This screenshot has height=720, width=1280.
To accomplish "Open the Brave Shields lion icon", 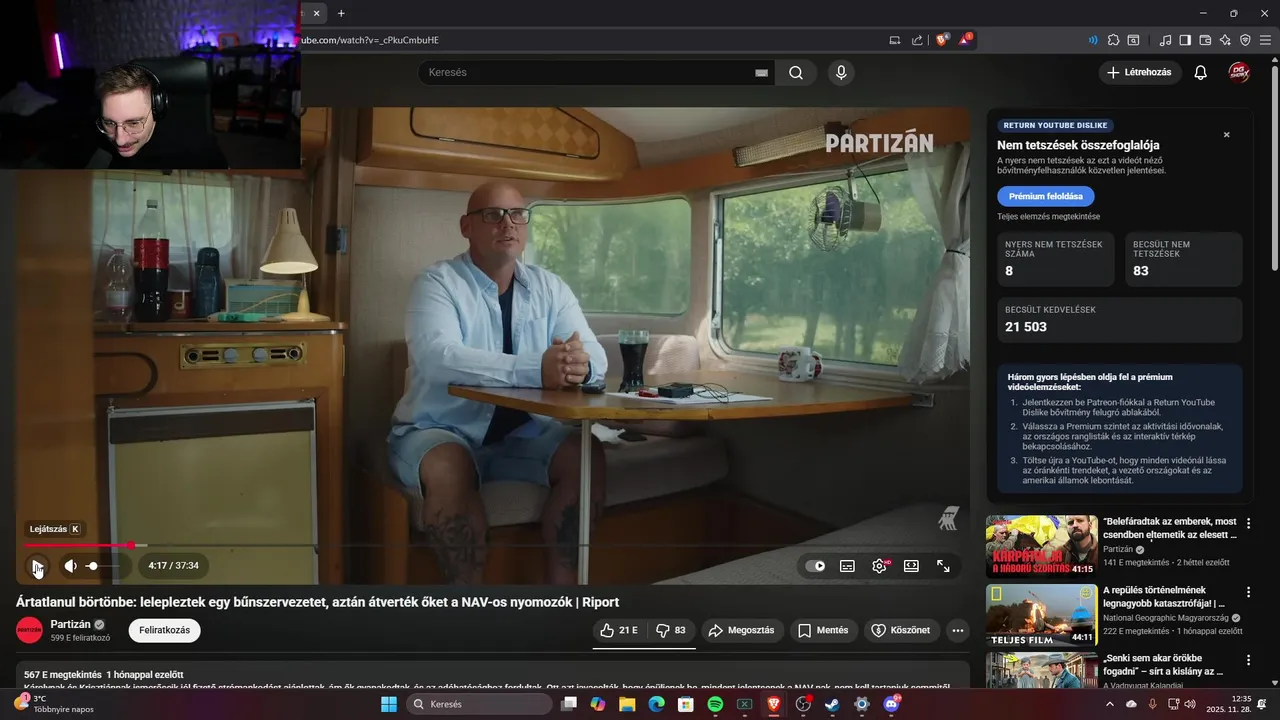I will (x=941, y=40).
